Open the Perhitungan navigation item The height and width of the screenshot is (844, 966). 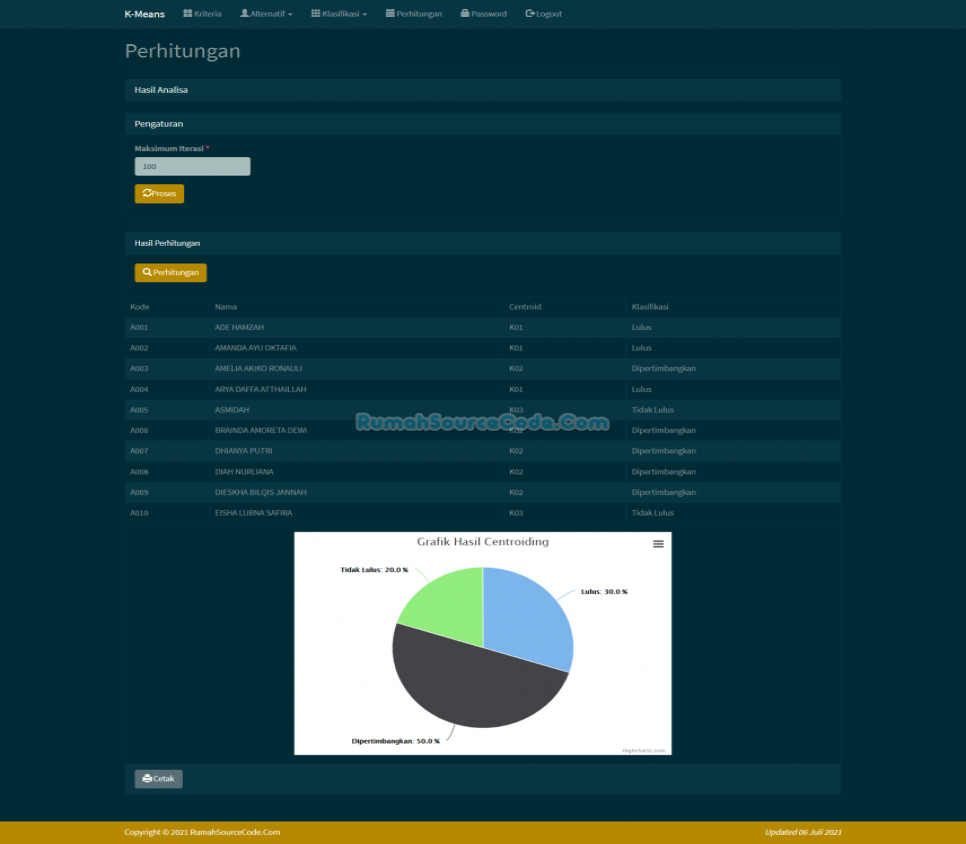pyautogui.click(x=413, y=14)
